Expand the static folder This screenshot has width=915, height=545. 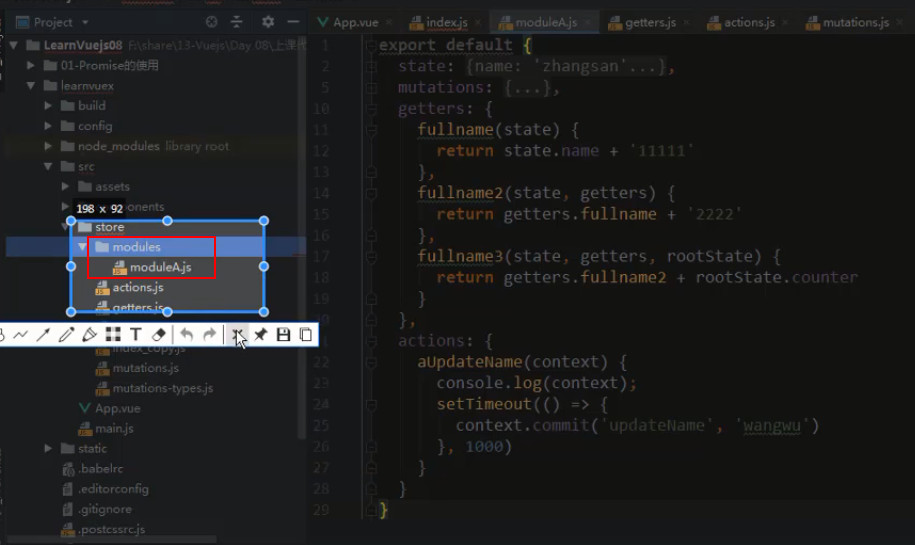click(48, 448)
